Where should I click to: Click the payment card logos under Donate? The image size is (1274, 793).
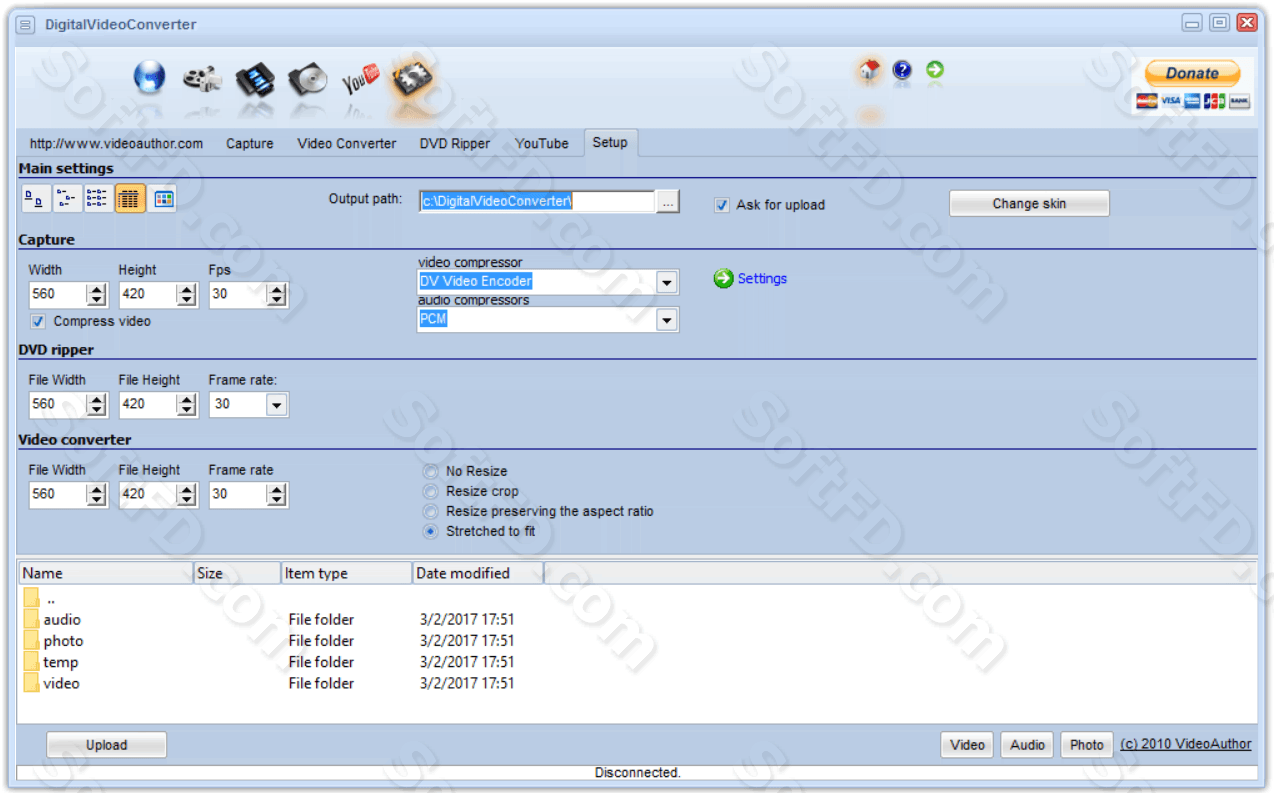click(1193, 101)
